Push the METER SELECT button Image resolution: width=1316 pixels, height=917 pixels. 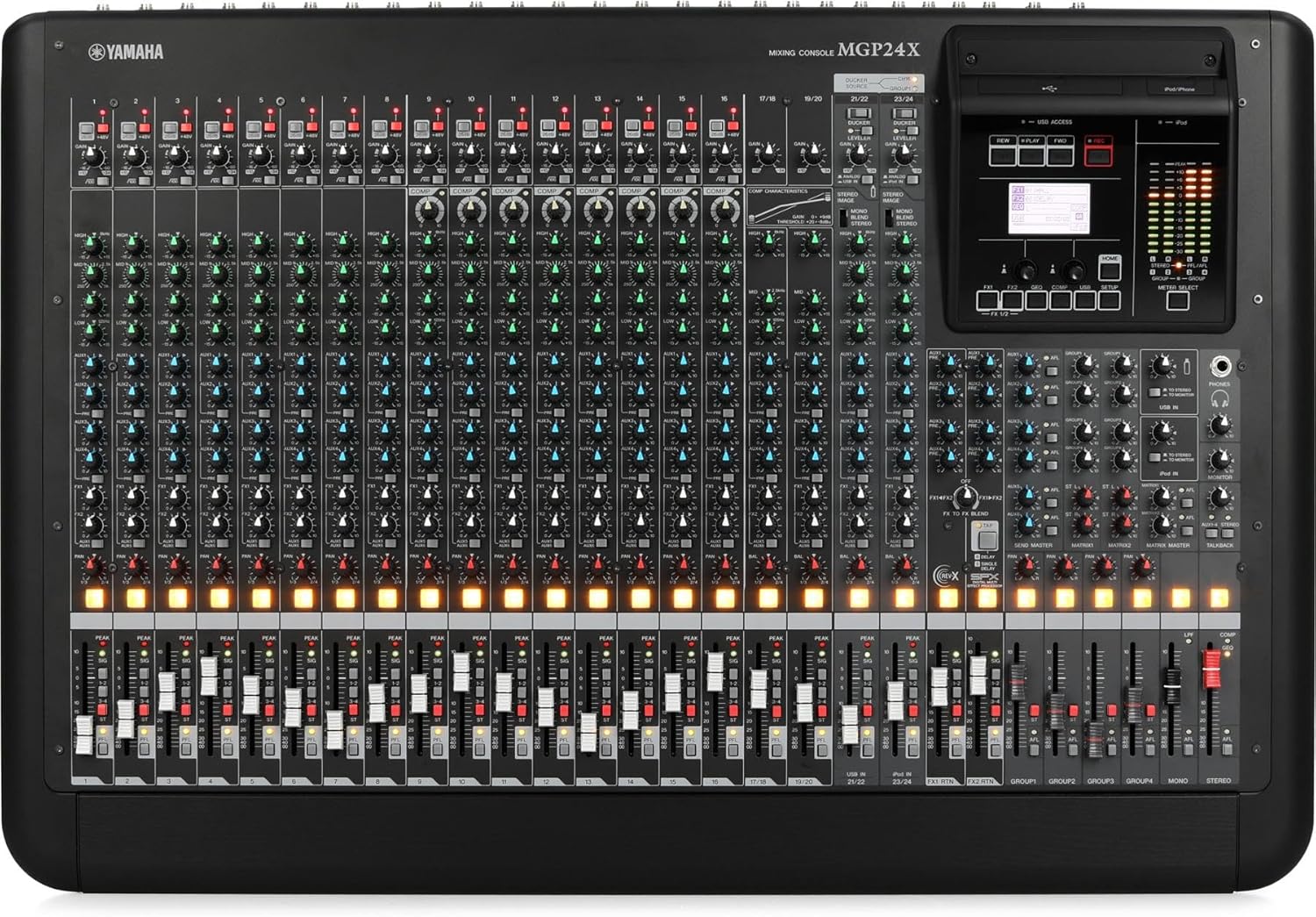point(1177,300)
